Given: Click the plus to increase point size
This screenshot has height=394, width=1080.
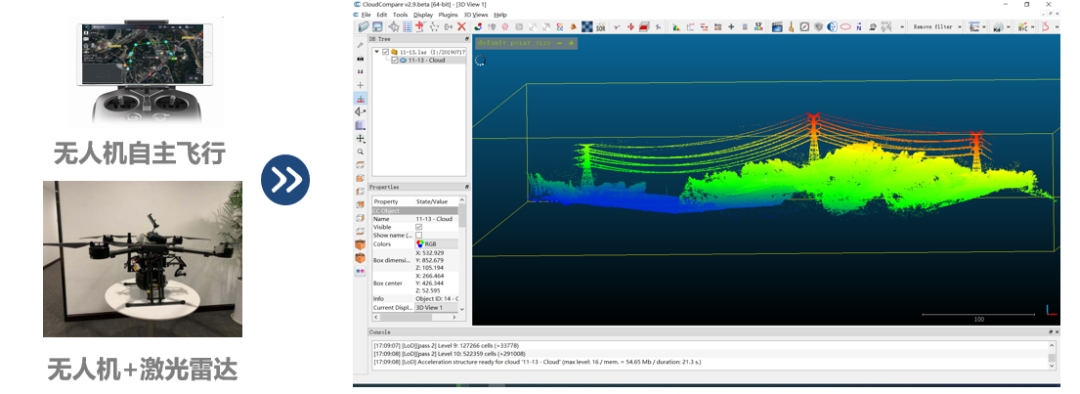Looking at the screenshot, I should [x=571, y=43].
